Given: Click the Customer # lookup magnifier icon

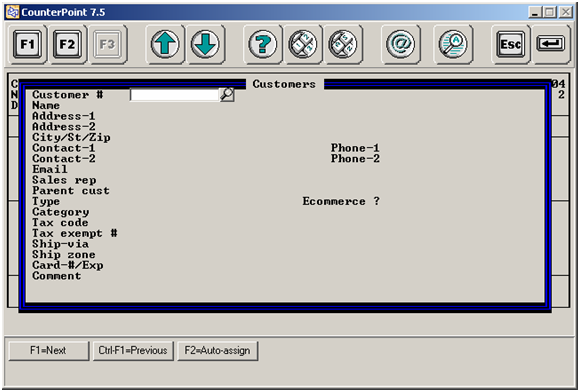Looking at the screenshot, I should (227, 95).
